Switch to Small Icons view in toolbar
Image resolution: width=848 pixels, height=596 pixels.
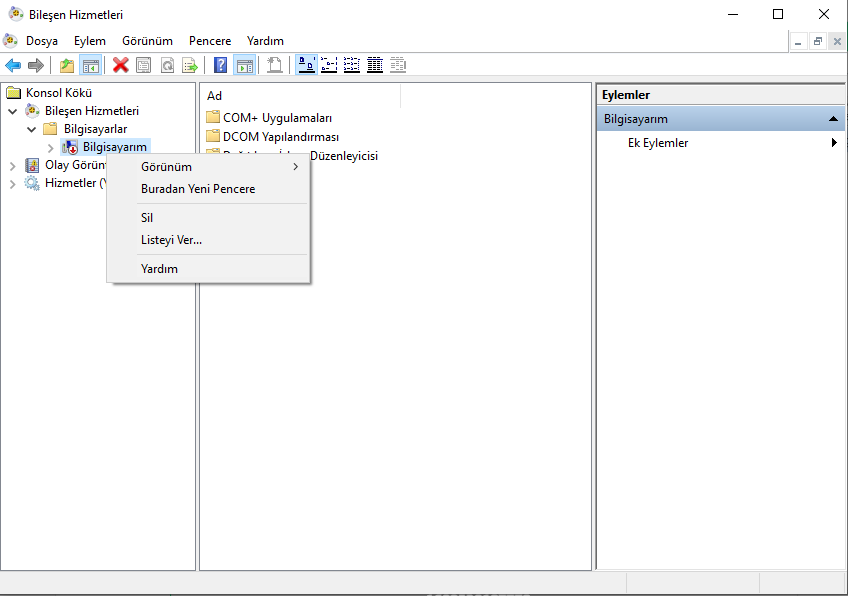coord(329,65)
